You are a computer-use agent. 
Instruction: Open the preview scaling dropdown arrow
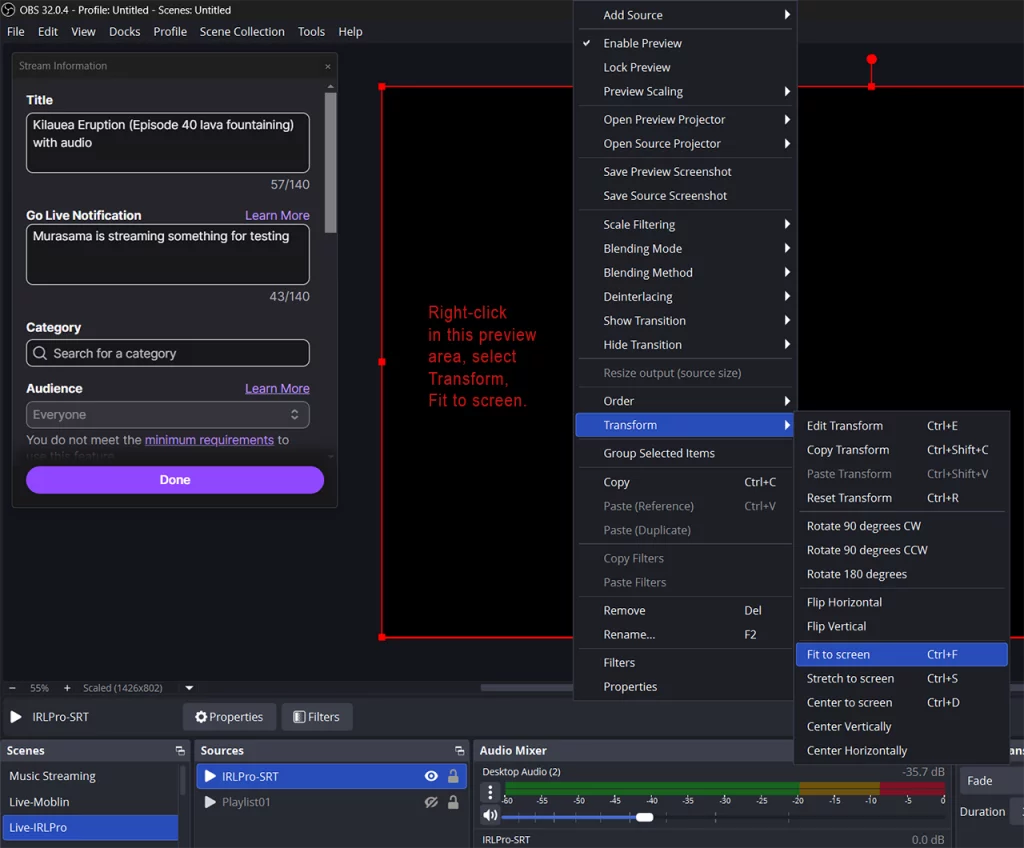click(x=189, y=688)
